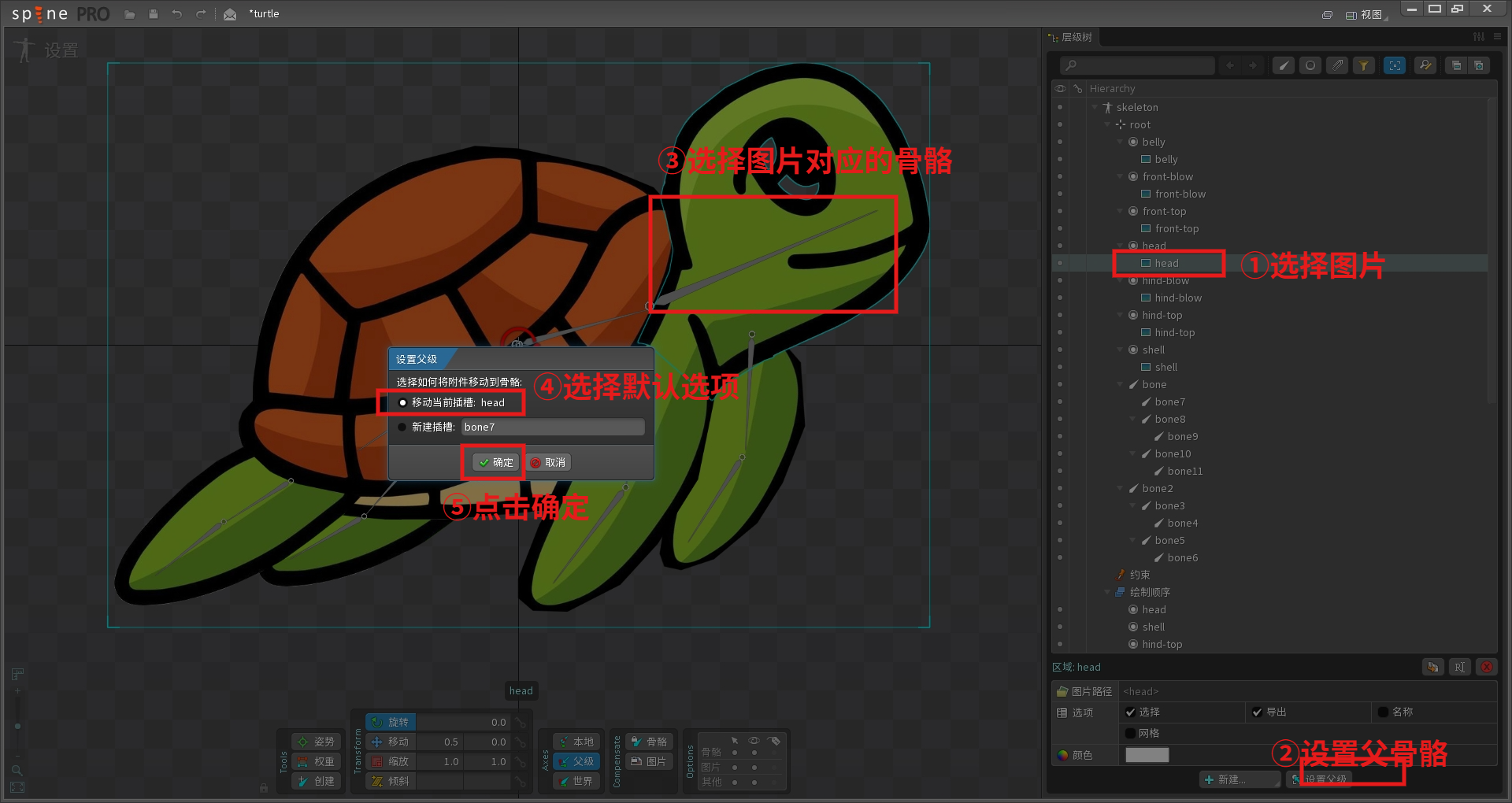
Task: Enable the 网格 mesh checkbox
Action: [1131, 733]
